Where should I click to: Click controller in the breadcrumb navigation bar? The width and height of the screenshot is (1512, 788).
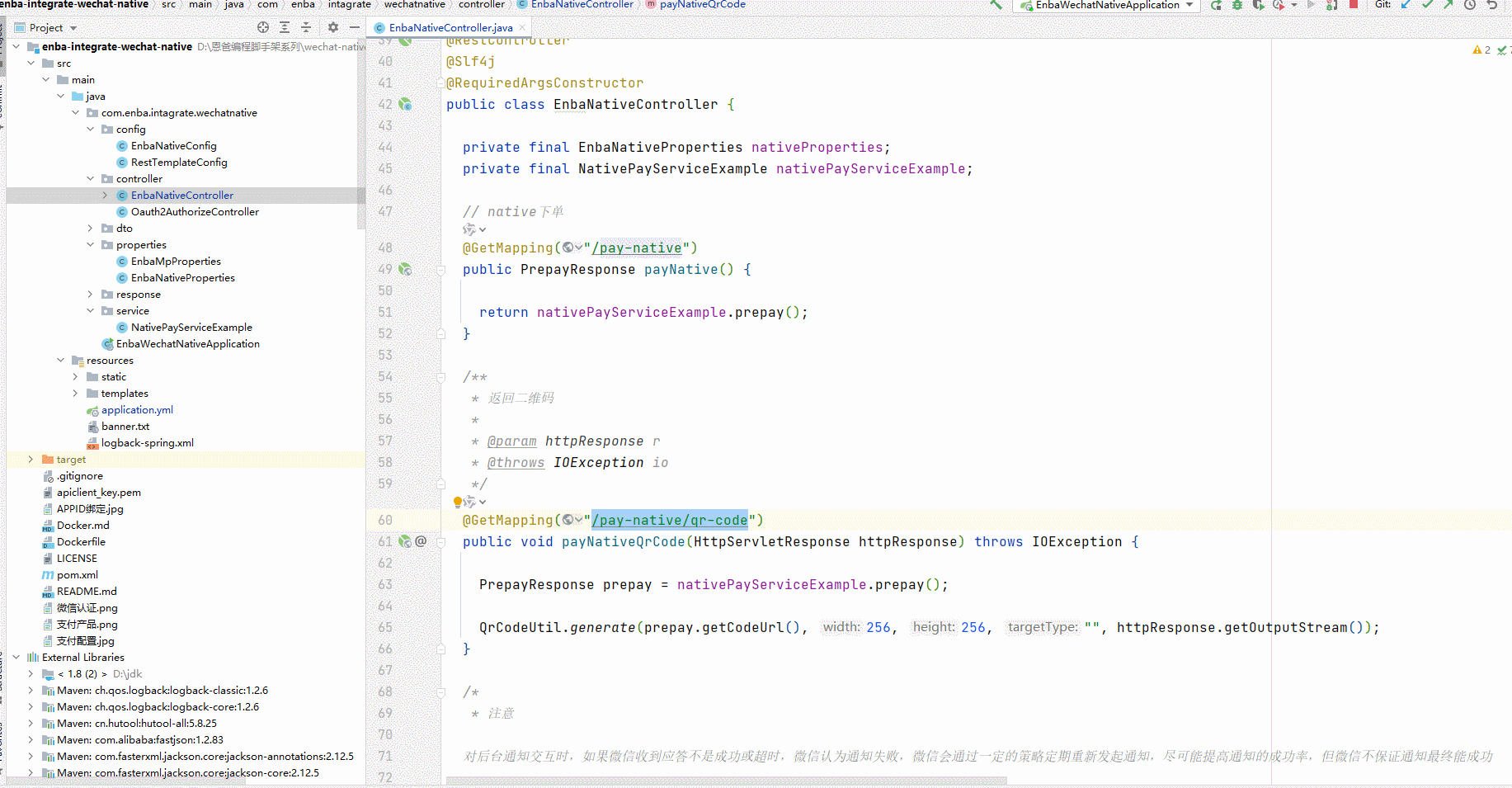click(x=482, y=5)
